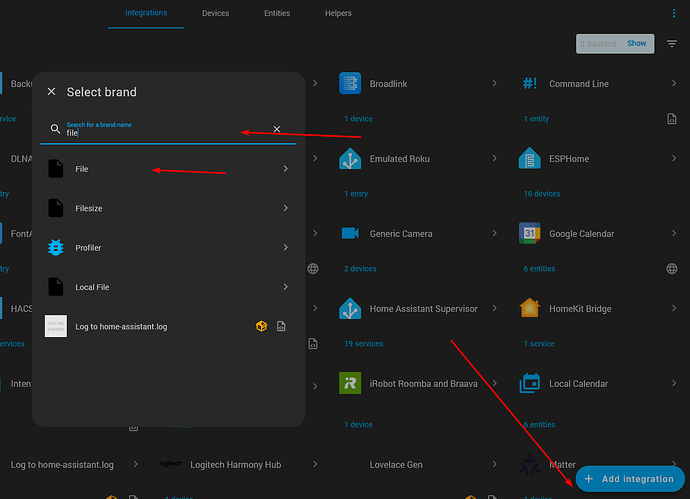Open the Helpers tab
Viewport: 690px width, 499px height.
(338, 13)
